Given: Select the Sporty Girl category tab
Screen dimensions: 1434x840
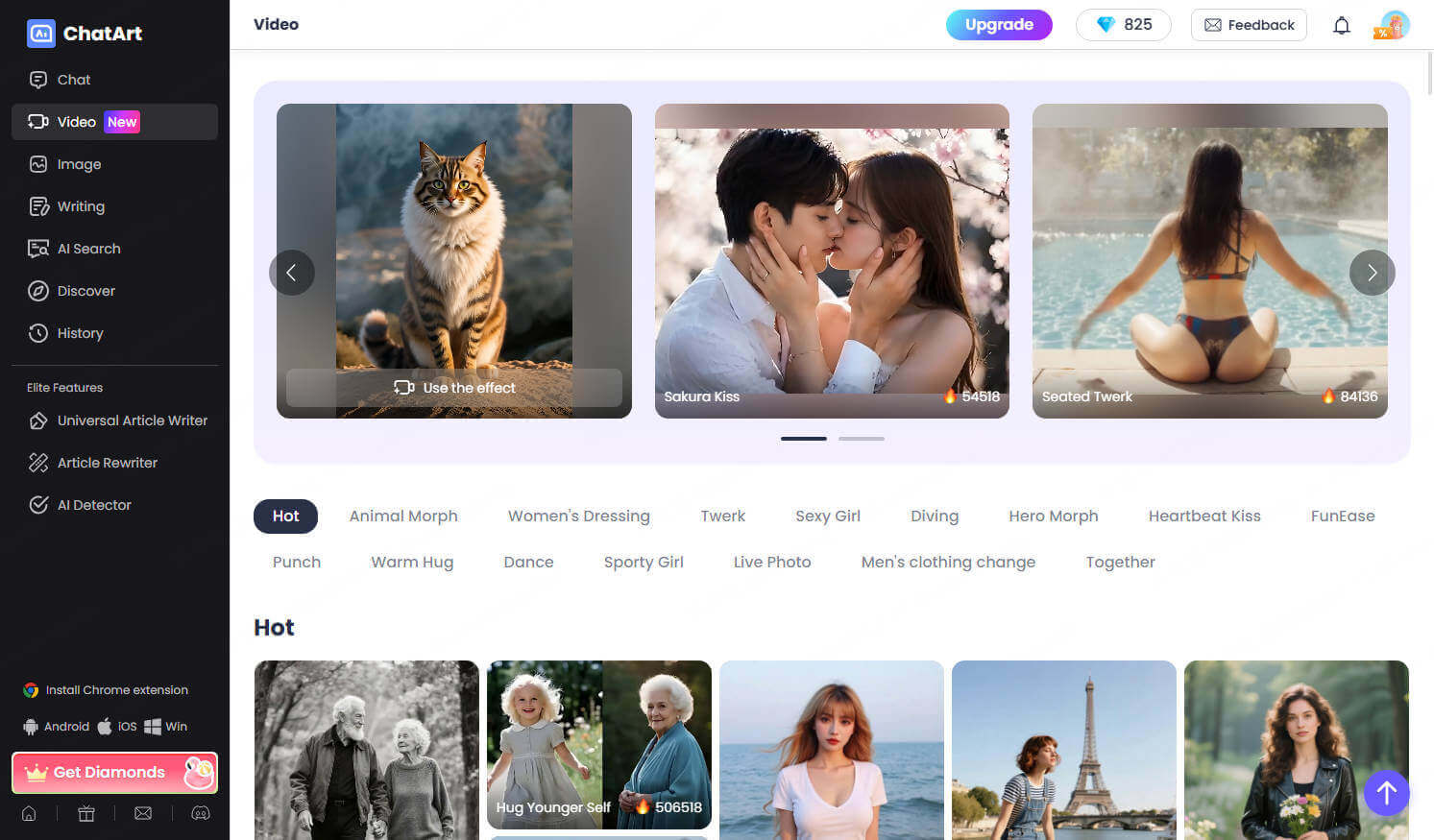Looking at the screenshot, I should point(644,563).
